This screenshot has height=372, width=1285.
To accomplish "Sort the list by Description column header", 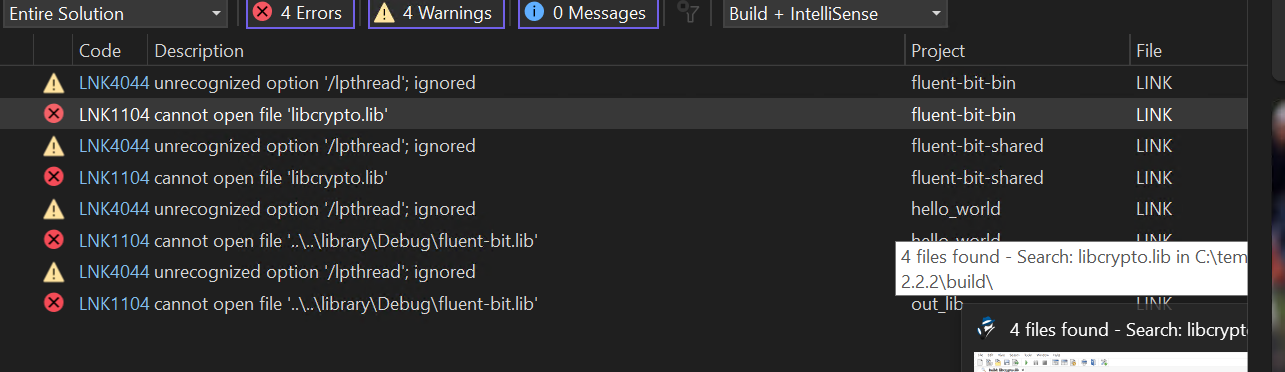I will [199, 51].
